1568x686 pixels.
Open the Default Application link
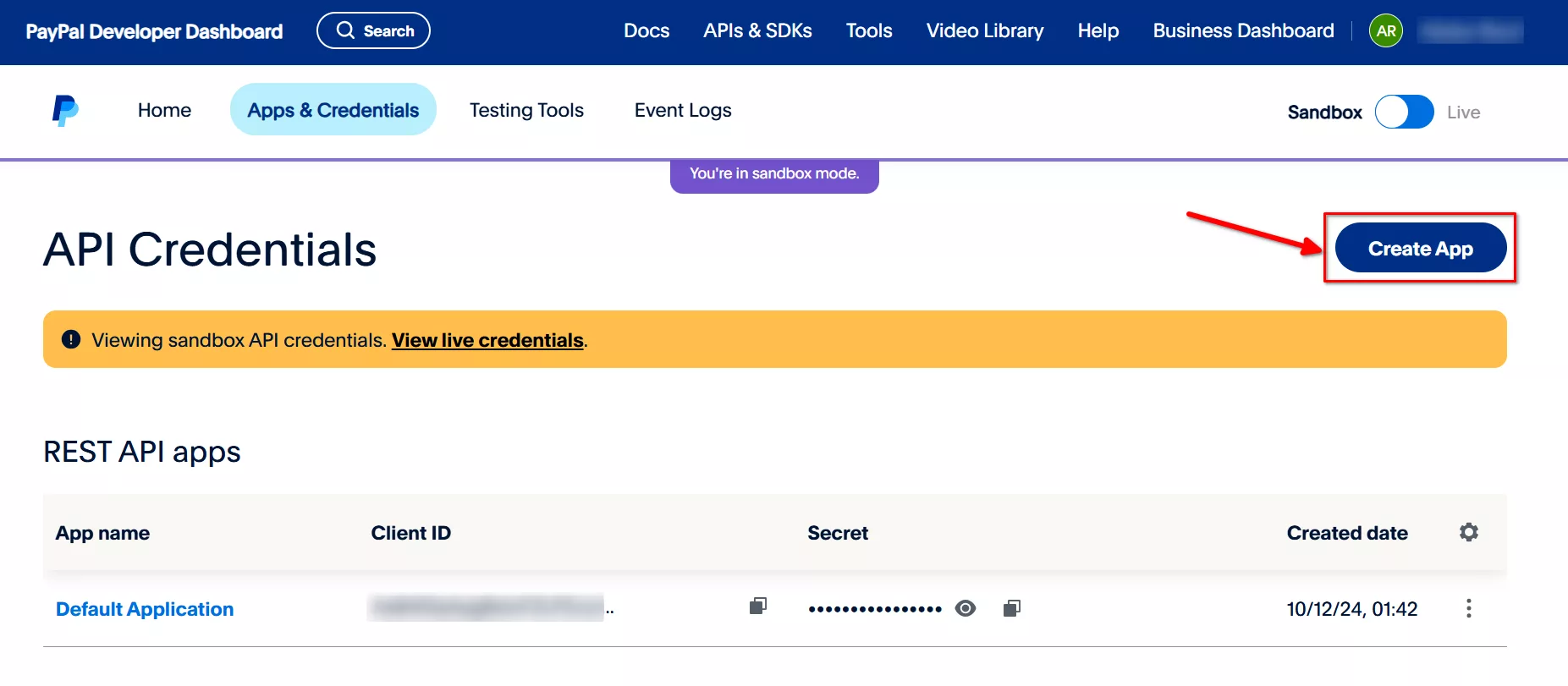[x=145, y=609]
